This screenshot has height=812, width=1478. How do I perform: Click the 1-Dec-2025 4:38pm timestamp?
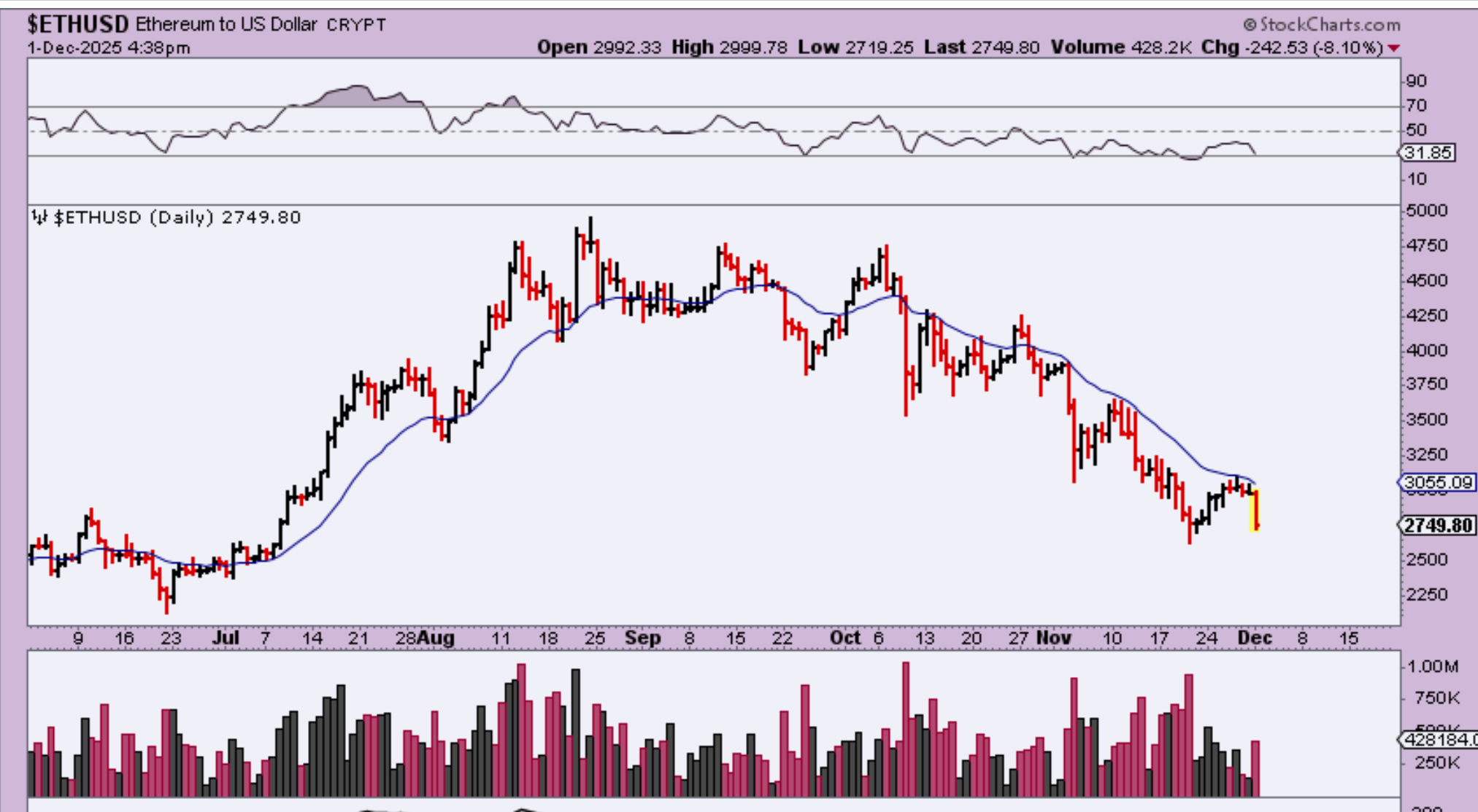pos(109,48)
